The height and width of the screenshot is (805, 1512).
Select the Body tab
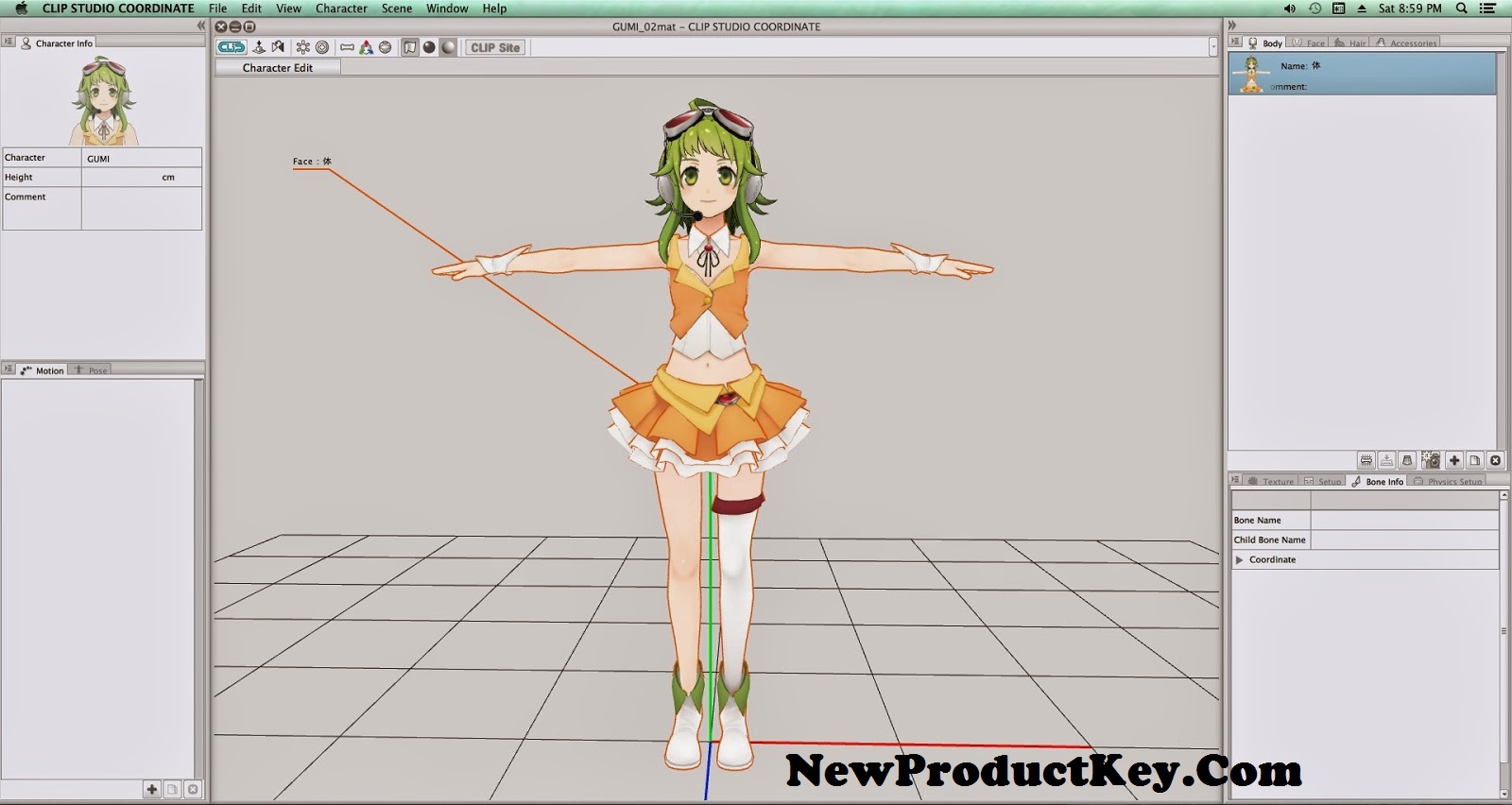(1264, 43)
